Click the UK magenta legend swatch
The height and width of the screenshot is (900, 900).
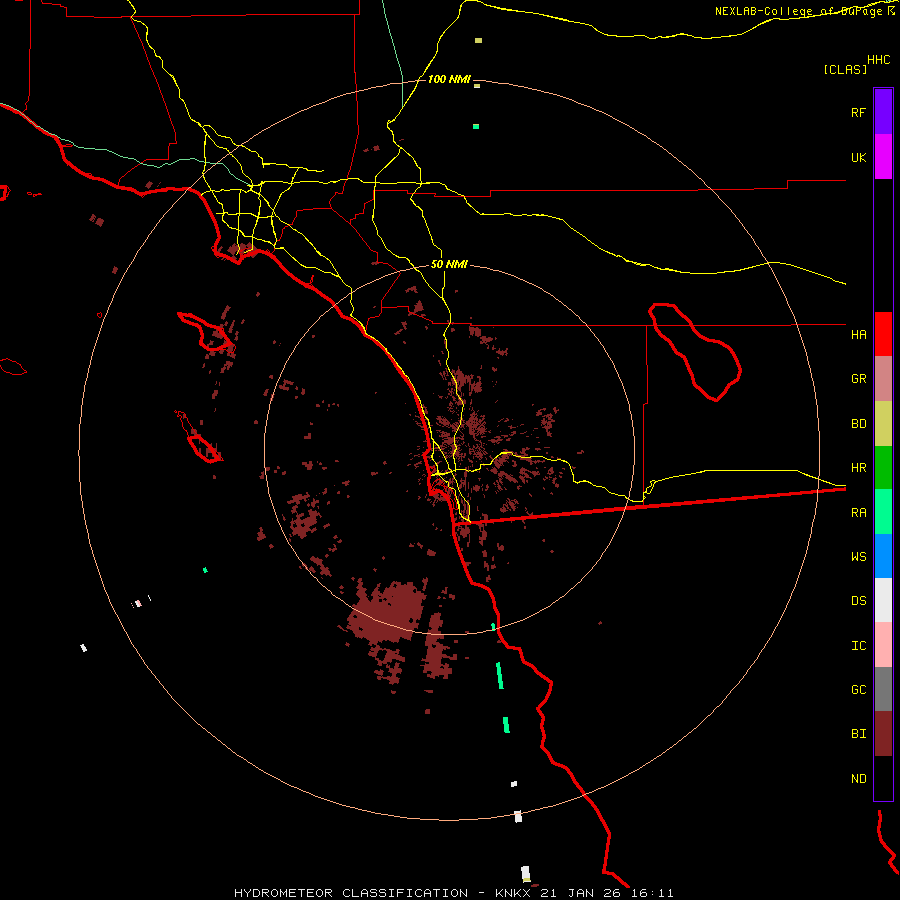(883, 157)
